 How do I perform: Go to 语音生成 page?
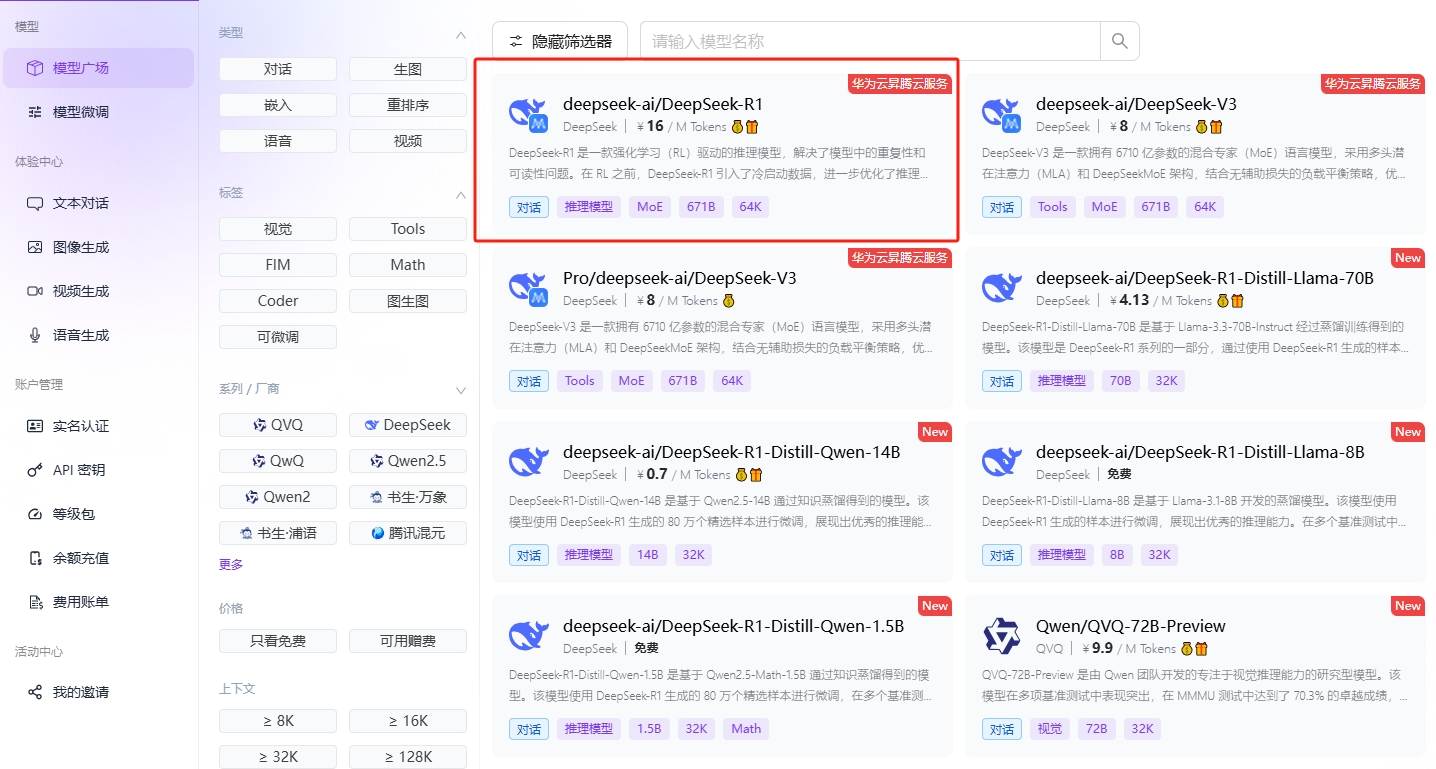click(x=98, y=335)
